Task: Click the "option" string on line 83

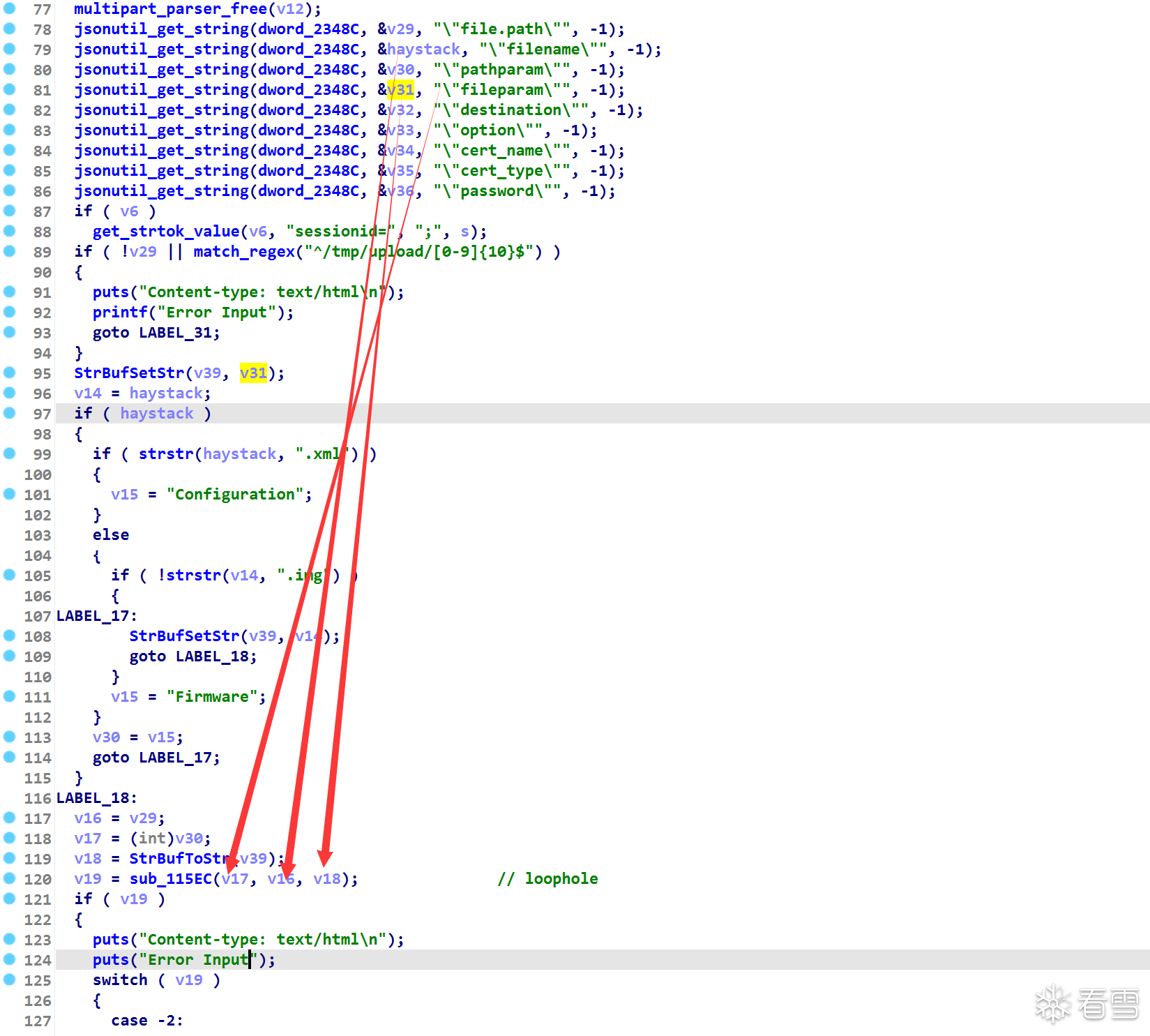Action: click(488, 130)
